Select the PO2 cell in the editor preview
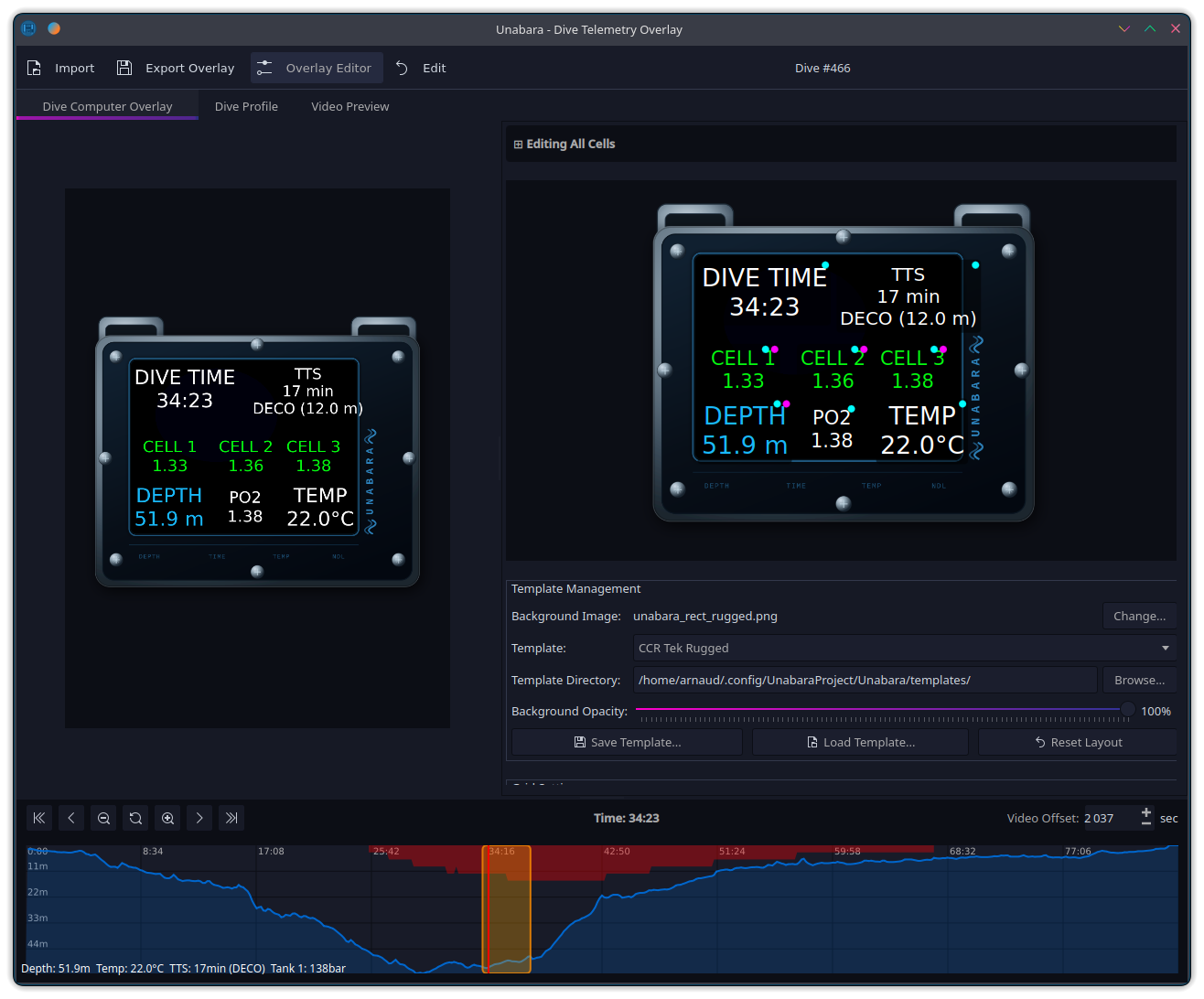This screenshot has width=1204, height=999. (832, 428)
